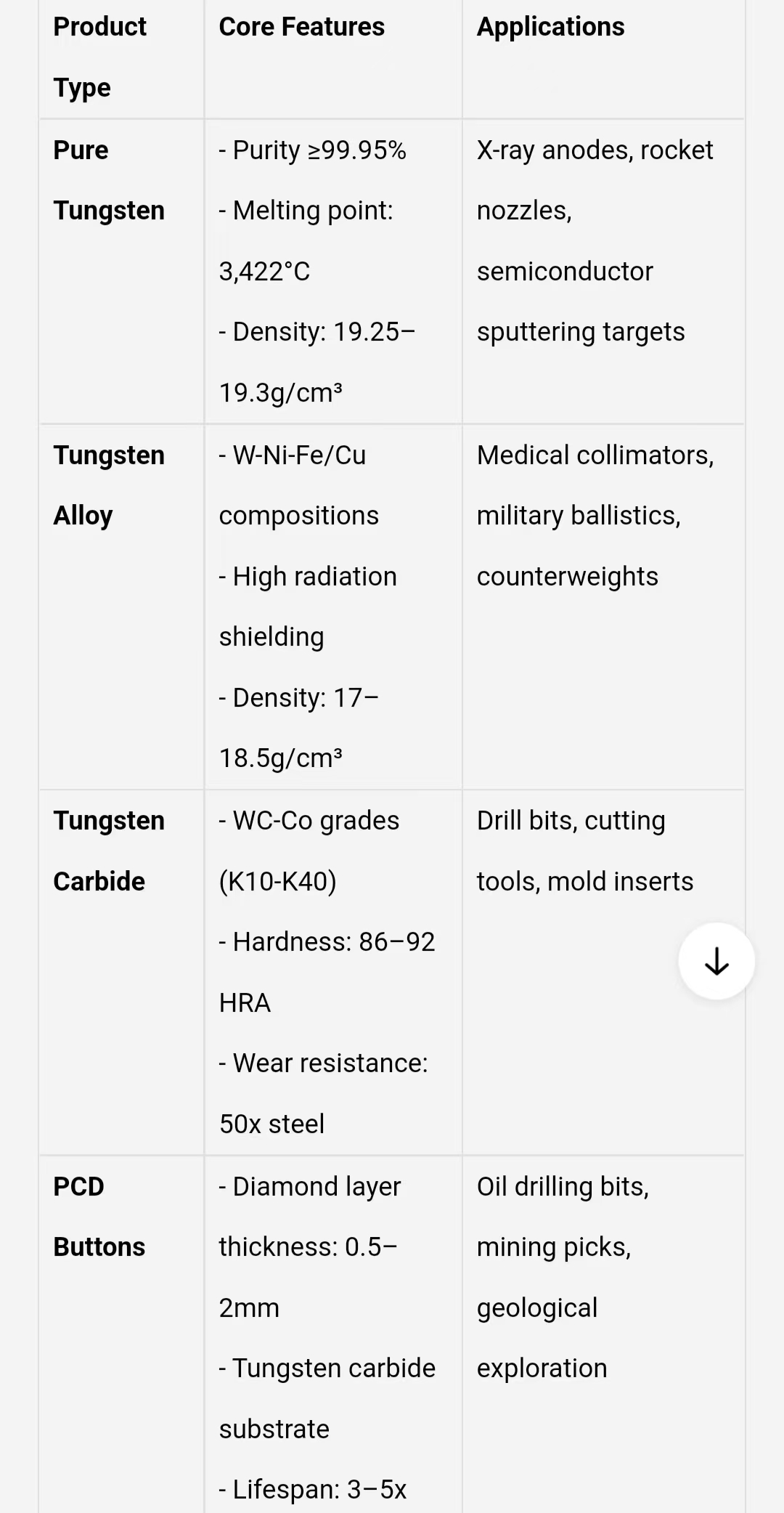Click the Wear resistance: 50x steel text
This screenshot has width=784, height=1513.
[x=323, y=1093]
